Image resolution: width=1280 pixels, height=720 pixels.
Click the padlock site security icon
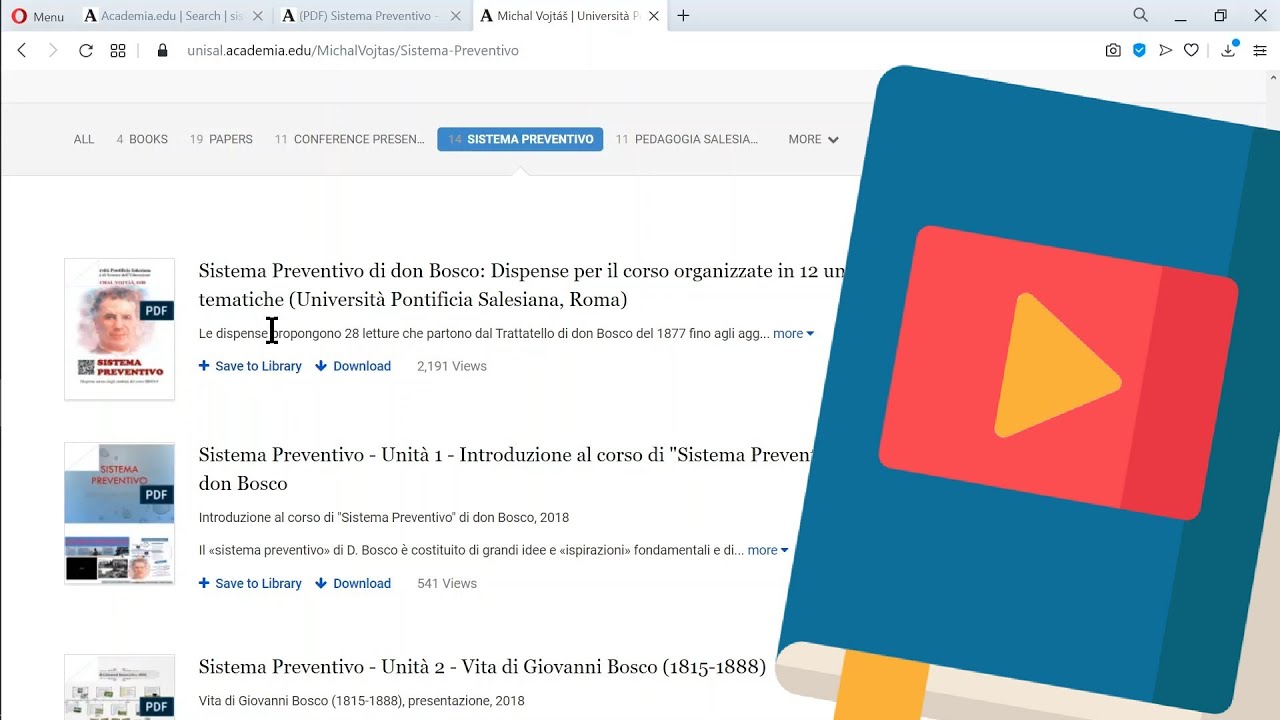click(x=163, y=50)
